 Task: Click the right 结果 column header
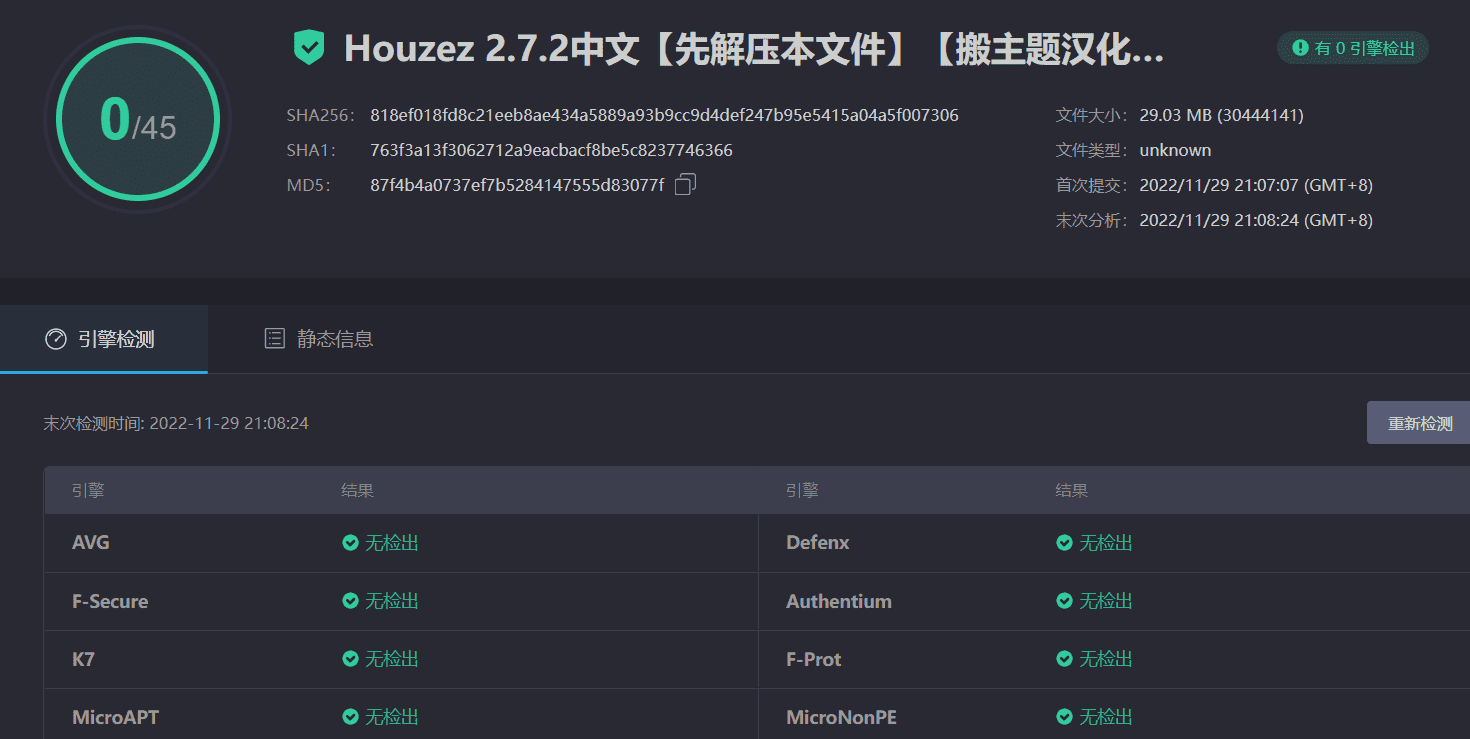click(1072, 491)
